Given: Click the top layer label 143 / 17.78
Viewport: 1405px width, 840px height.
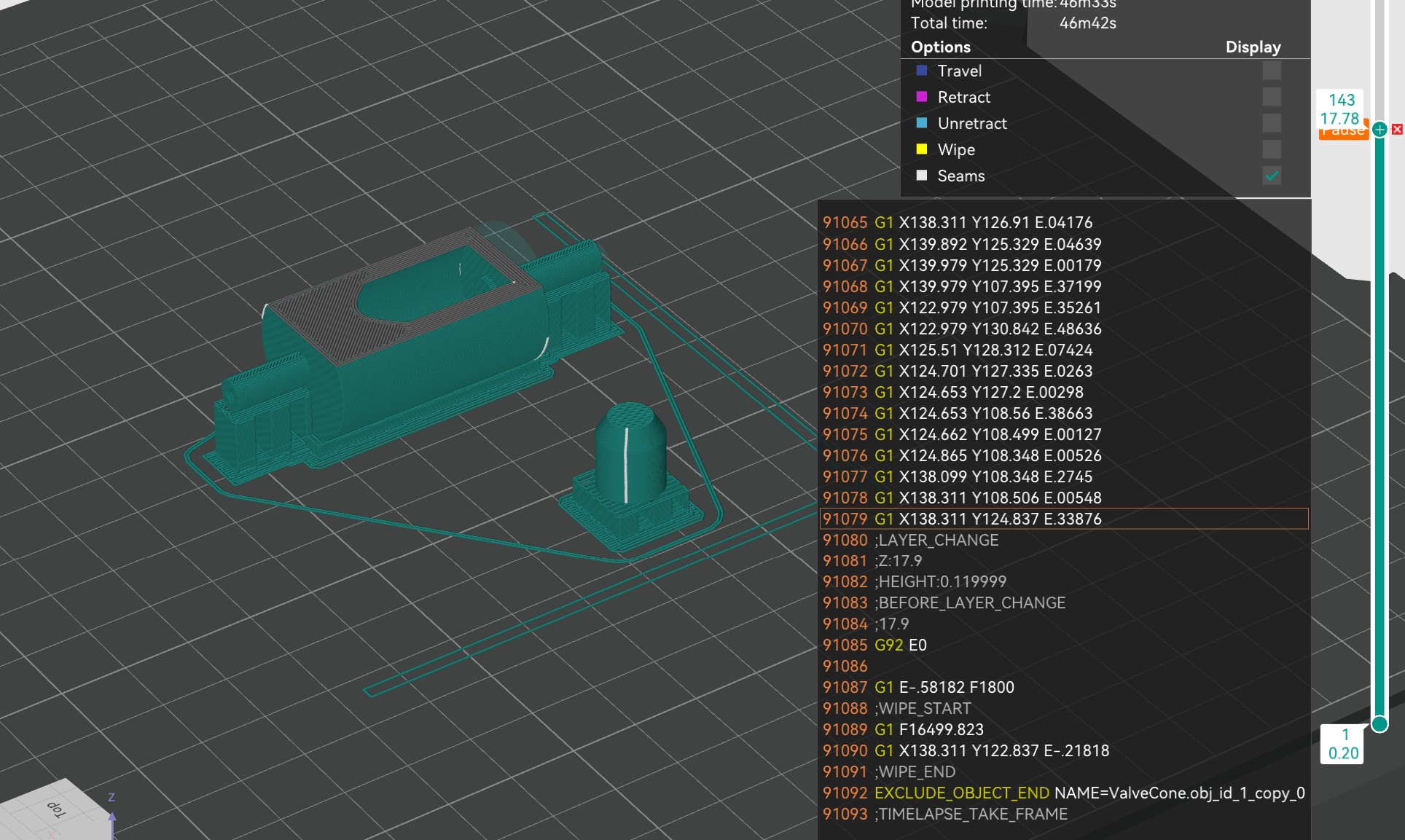Looking at the screenshot, I should coord(1340,109).
